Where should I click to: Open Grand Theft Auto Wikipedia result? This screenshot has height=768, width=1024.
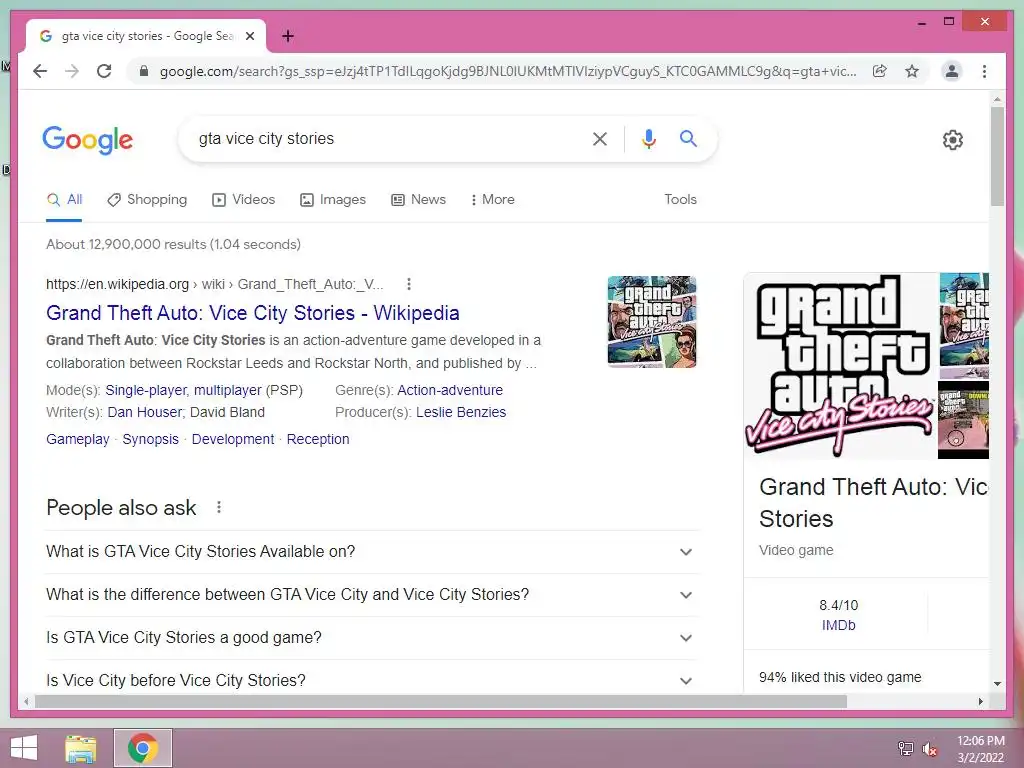click(x=253, y=313)
